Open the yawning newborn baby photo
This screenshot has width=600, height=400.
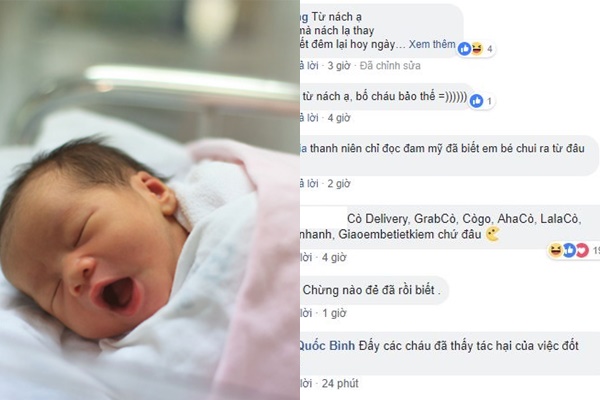(x=150, y=200)
